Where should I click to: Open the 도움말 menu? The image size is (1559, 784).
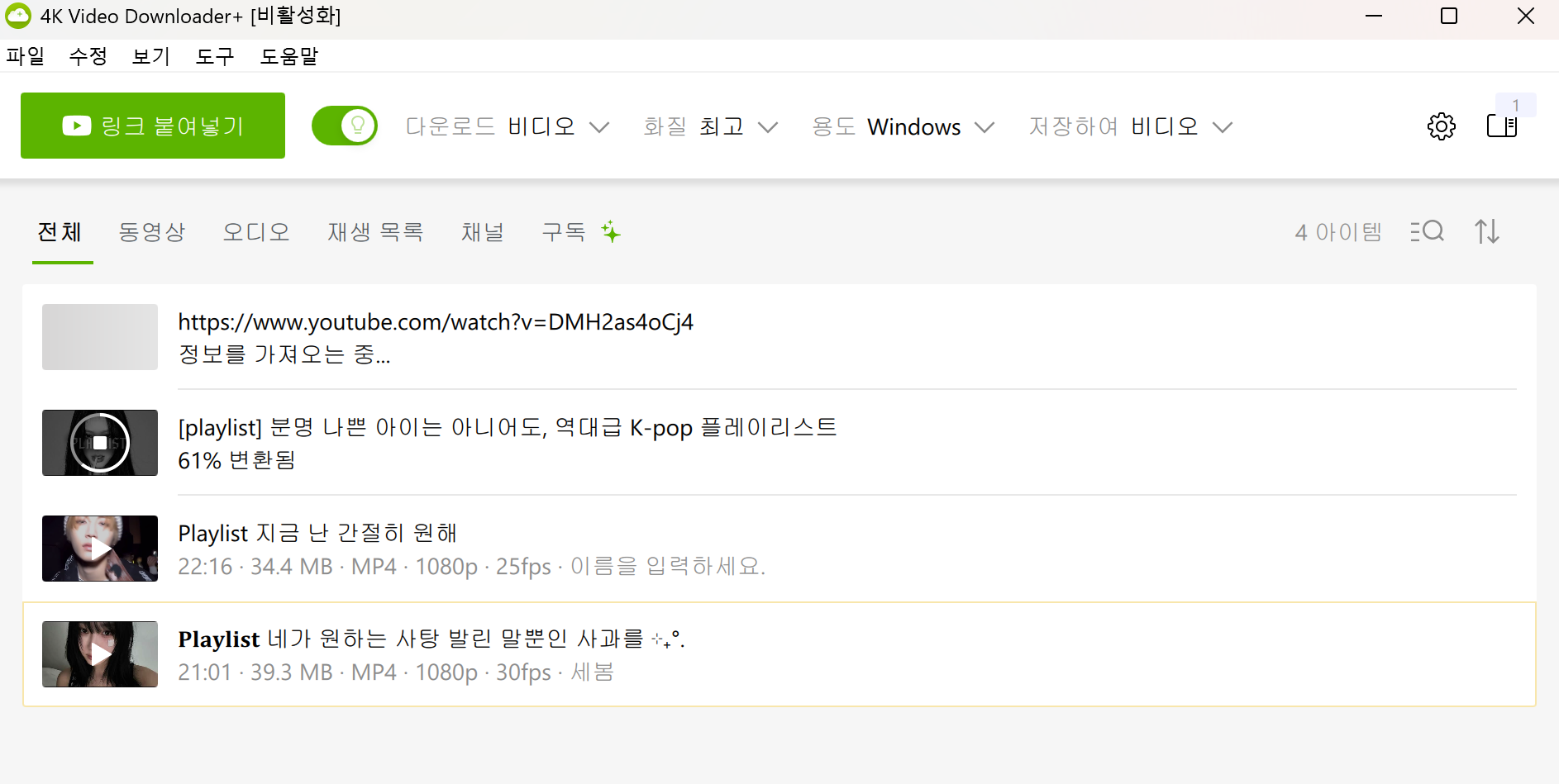(x=289, y=56)
